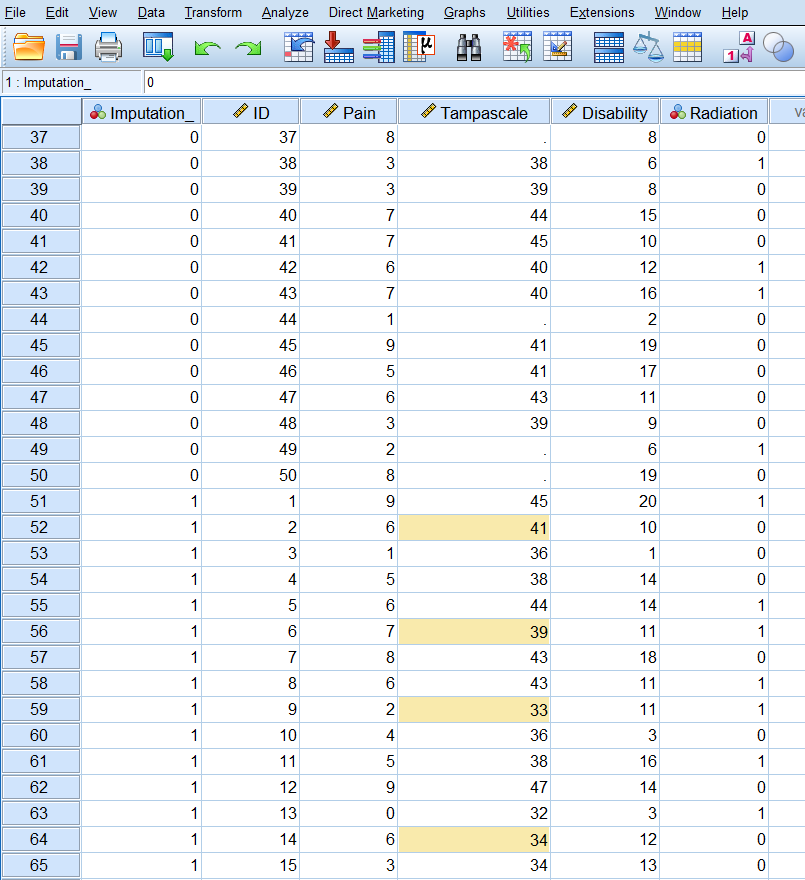This screenshot has width=805, height=880.
Task: Click the Go to Variable icon
Action: coord(339,47)
